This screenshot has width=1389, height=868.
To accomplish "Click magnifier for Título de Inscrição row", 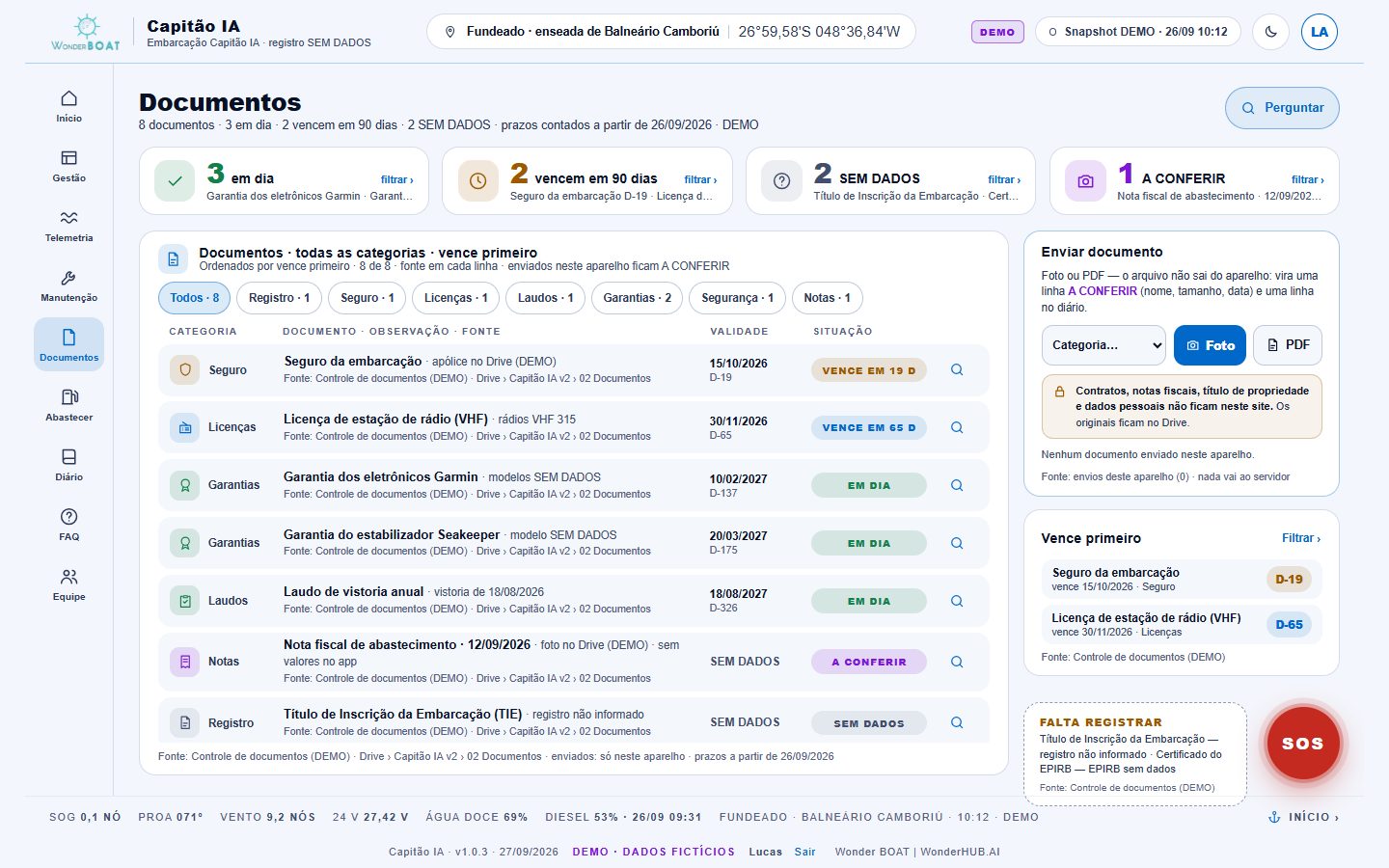I will click(957, 722).
